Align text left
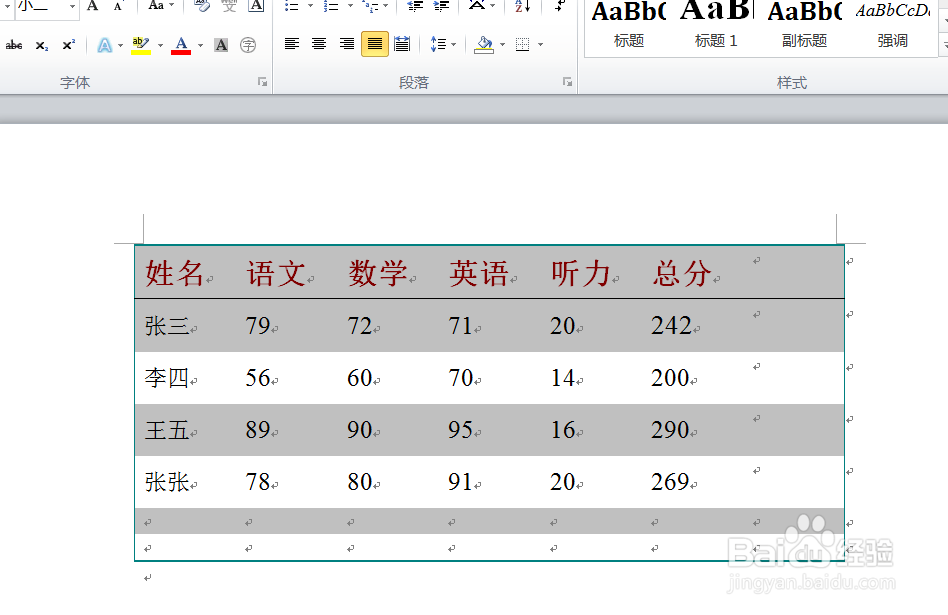Image resolution: width=948 pixels, height=615 pixels. click(x=292, y=44)
